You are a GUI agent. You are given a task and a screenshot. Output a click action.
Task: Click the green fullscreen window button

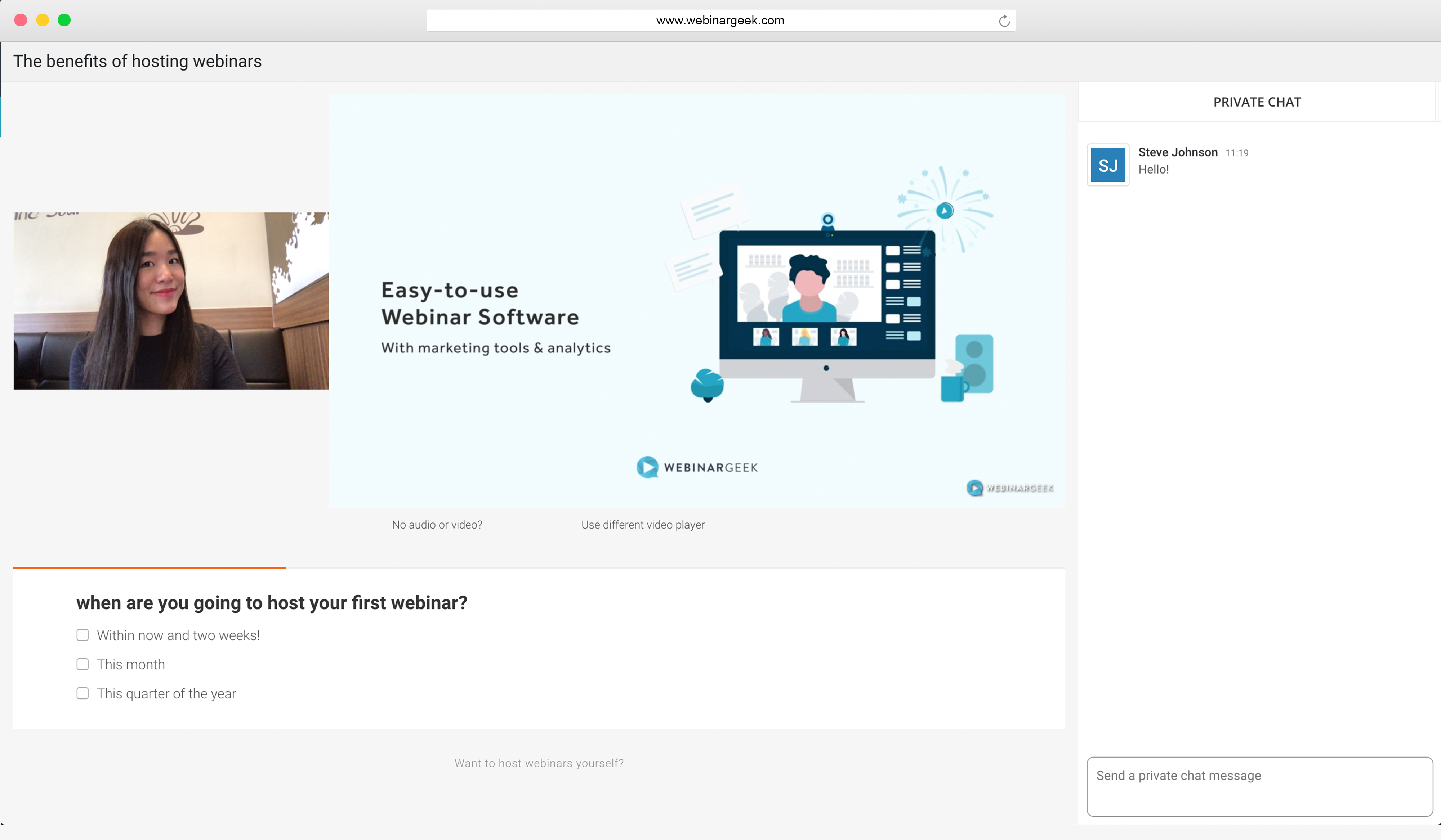tap(64, 20)
